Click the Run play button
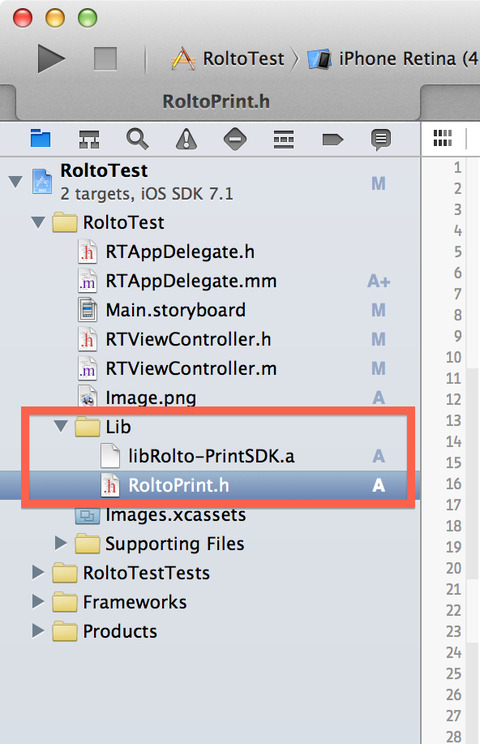Screen dimensions: 480x744 (x=51, y=59)
